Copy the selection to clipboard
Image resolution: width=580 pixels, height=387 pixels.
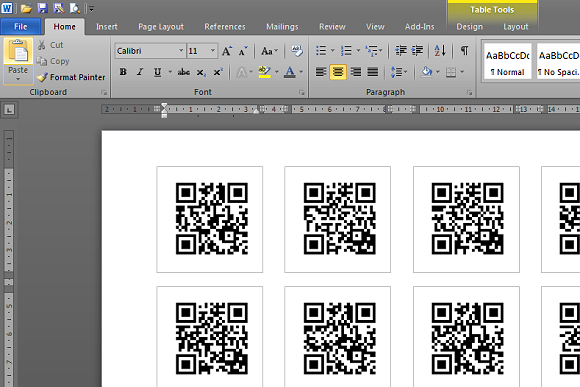pyautogui.click(x=53, y=61)
